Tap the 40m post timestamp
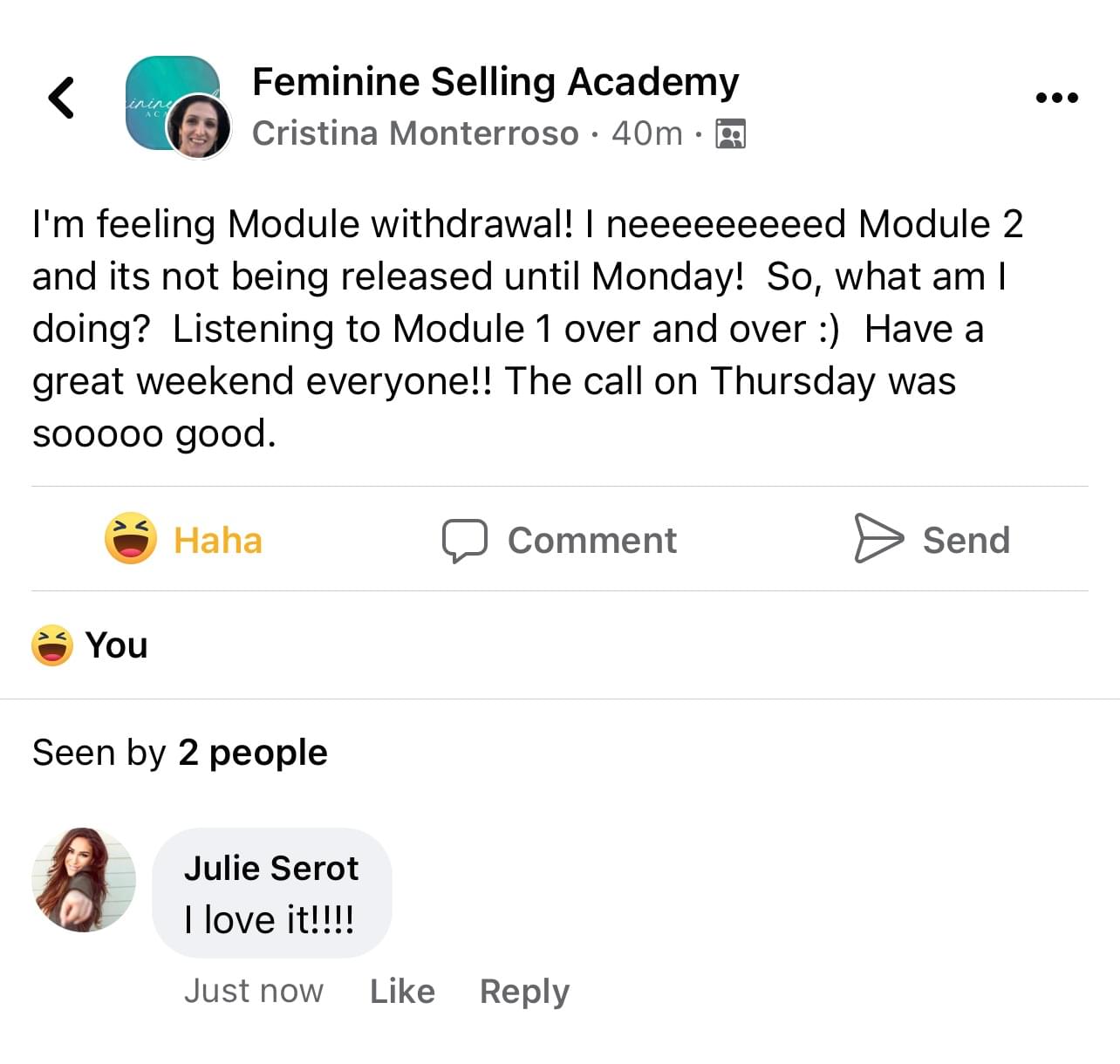This screenshot has width=1120, height=1064. coord(646,133)
